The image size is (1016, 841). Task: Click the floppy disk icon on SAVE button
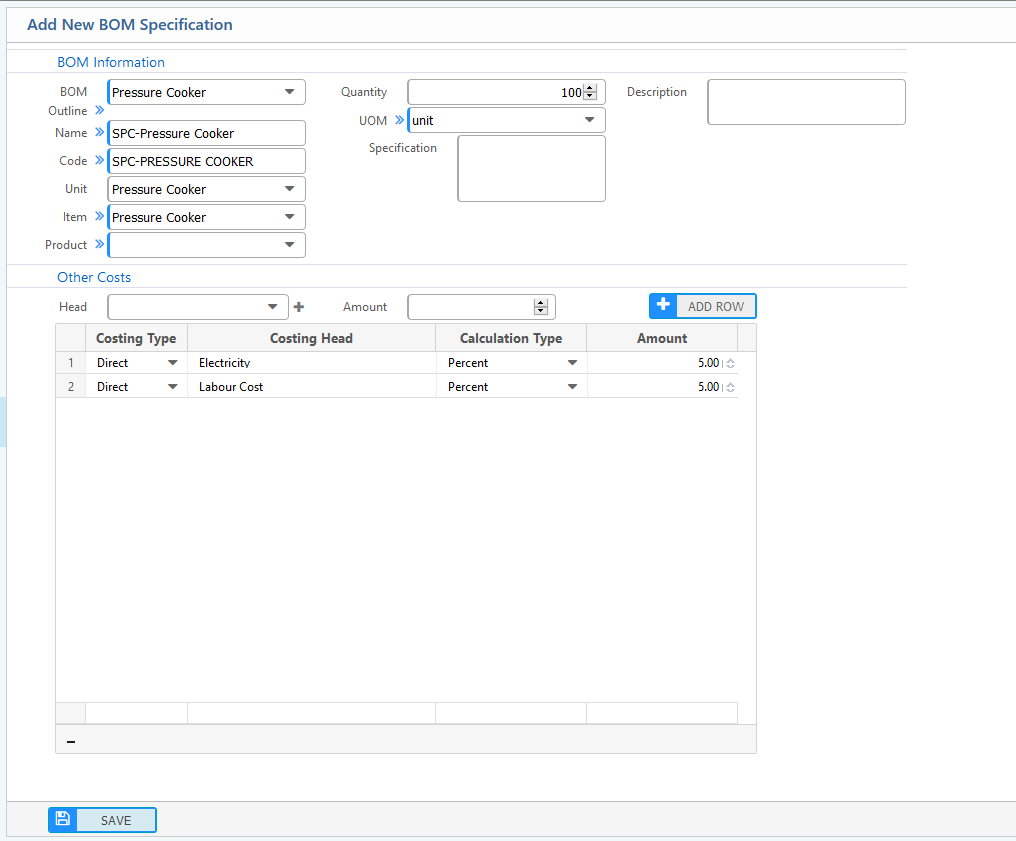pos(61,818)
